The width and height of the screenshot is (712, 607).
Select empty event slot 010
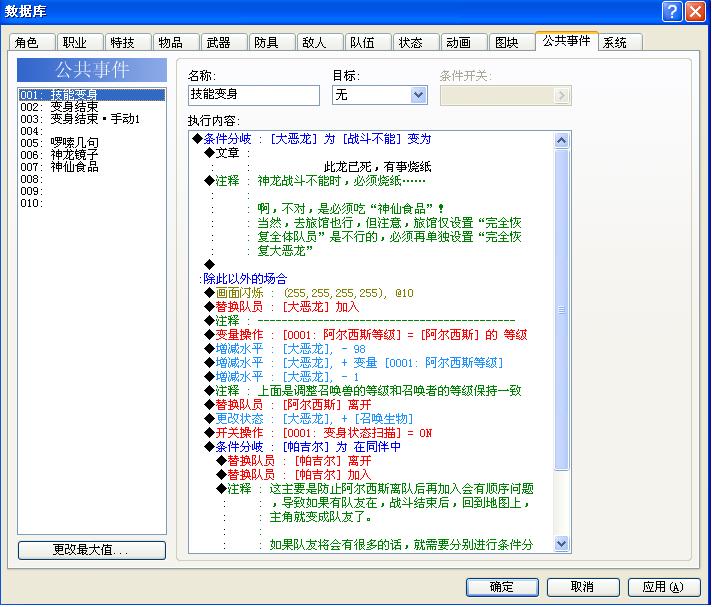92,203
